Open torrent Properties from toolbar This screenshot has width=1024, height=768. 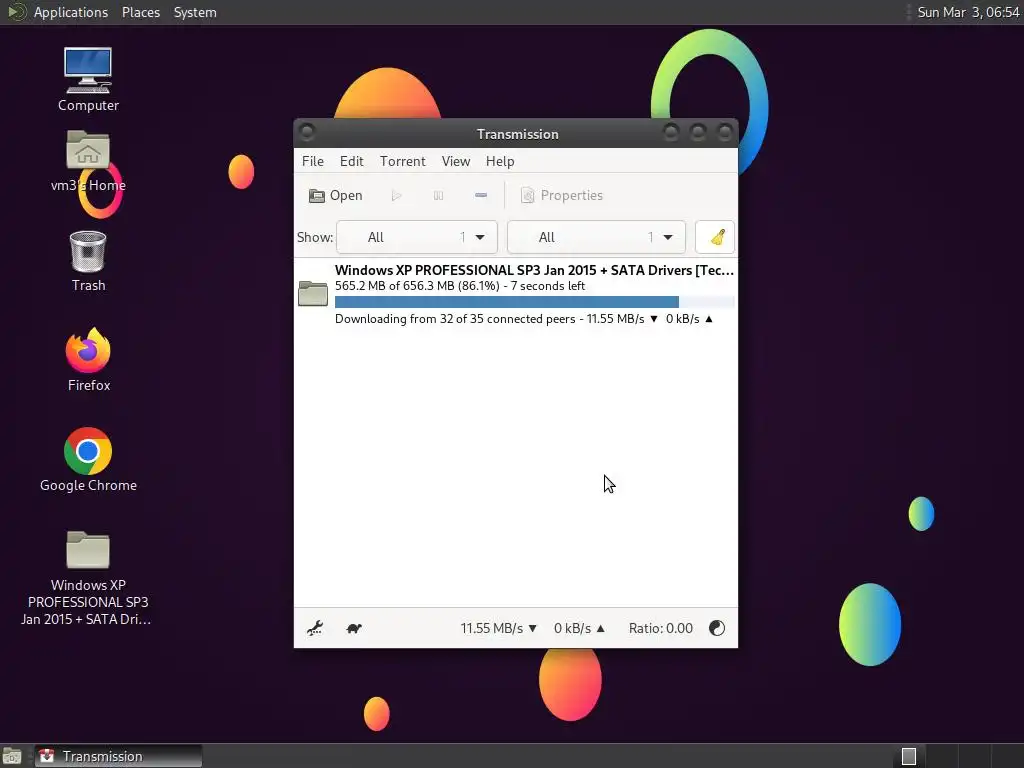(x=562, y=195)
